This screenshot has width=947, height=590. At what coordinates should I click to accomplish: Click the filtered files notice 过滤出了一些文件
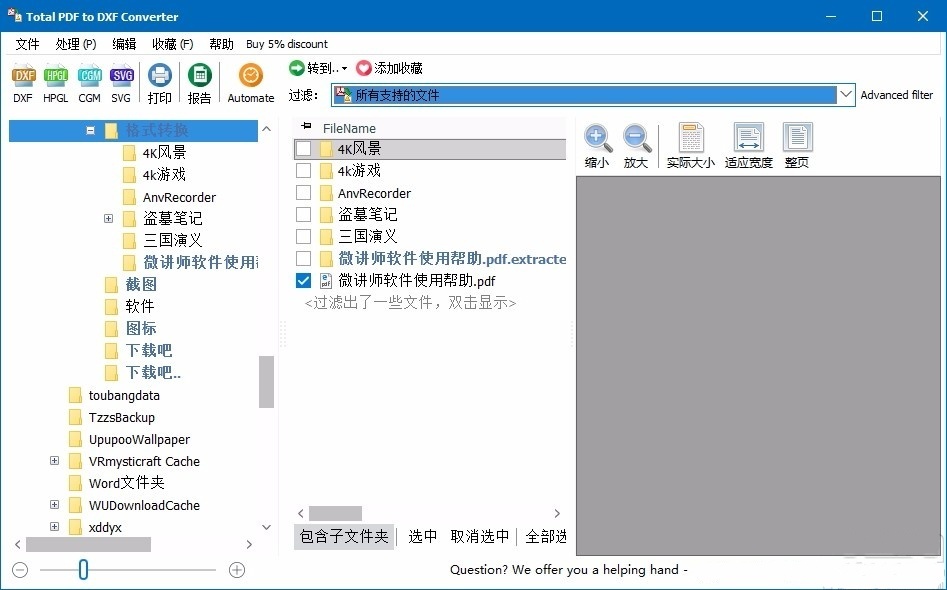pos(410,303)
